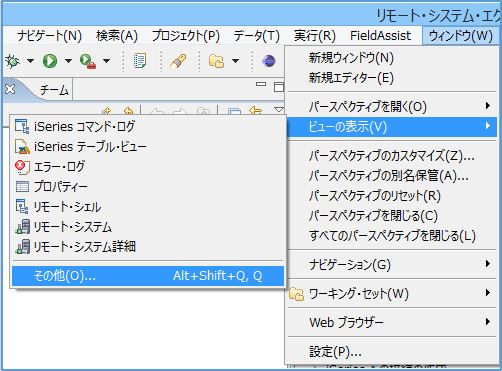The image size is (502, 371).
Task: Select その他(O)... in view submenu
Action: pos(148,276)
